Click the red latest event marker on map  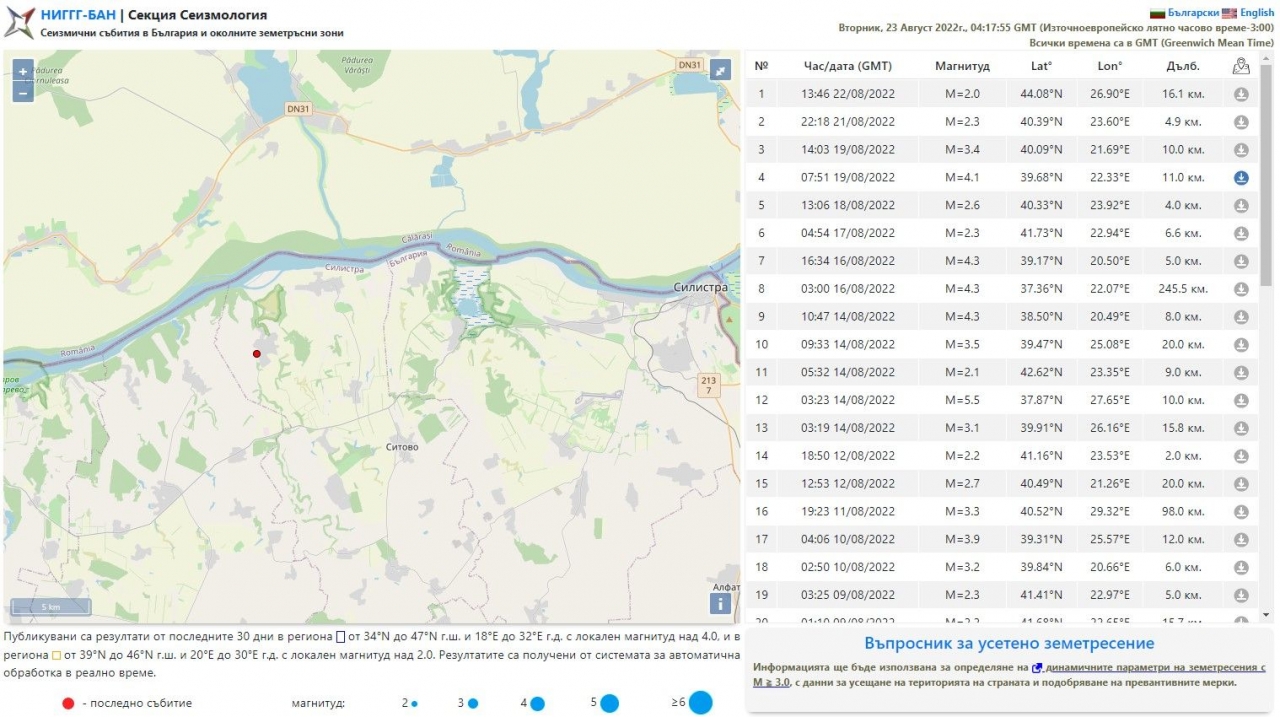257,354
